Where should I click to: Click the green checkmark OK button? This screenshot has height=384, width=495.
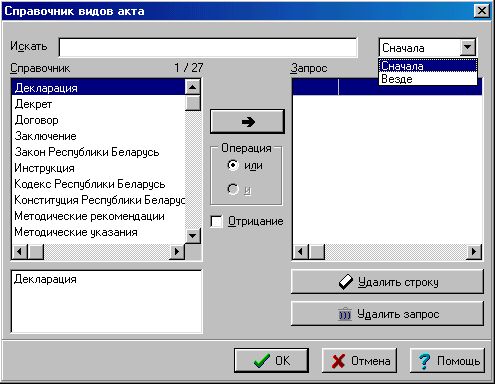pos(271,361)
